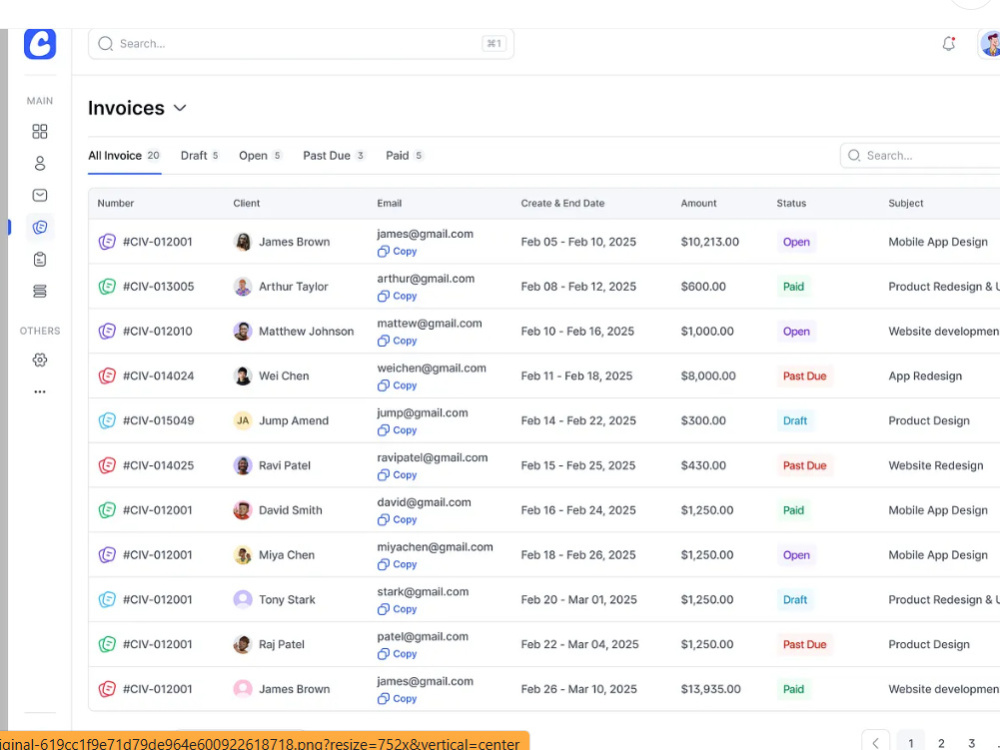This screenshot has height=750, width=1000.
Task: Select pagination page 1
Action: 911,743
